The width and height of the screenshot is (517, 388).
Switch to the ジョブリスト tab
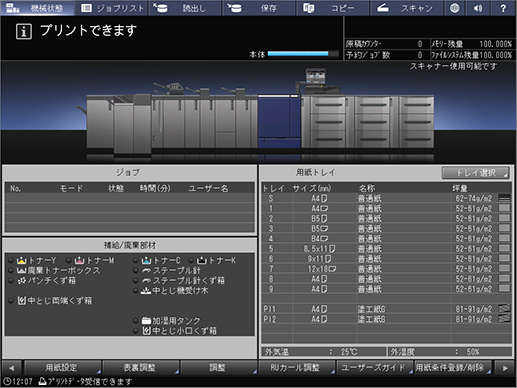[x=112, y=8]
